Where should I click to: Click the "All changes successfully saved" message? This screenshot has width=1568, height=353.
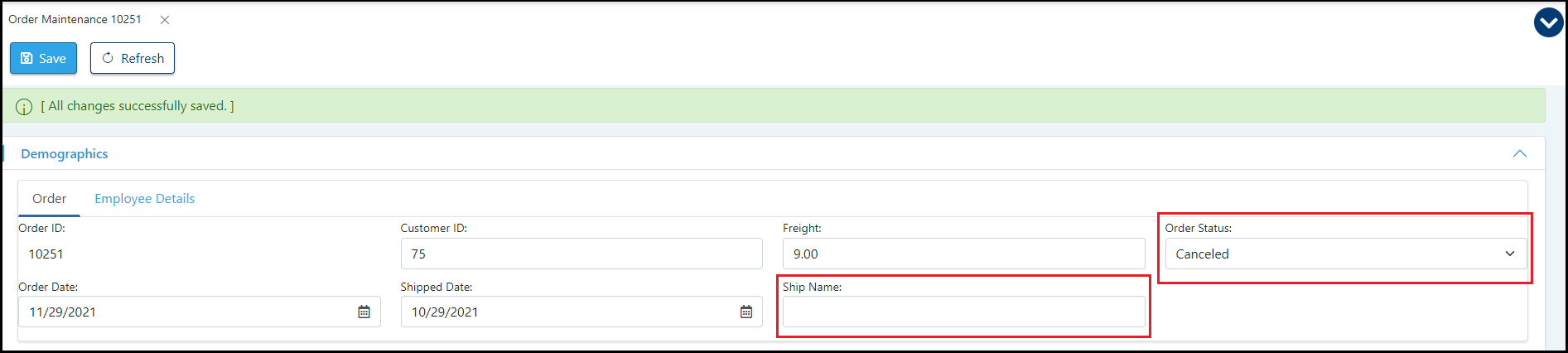tap(138, 106)
